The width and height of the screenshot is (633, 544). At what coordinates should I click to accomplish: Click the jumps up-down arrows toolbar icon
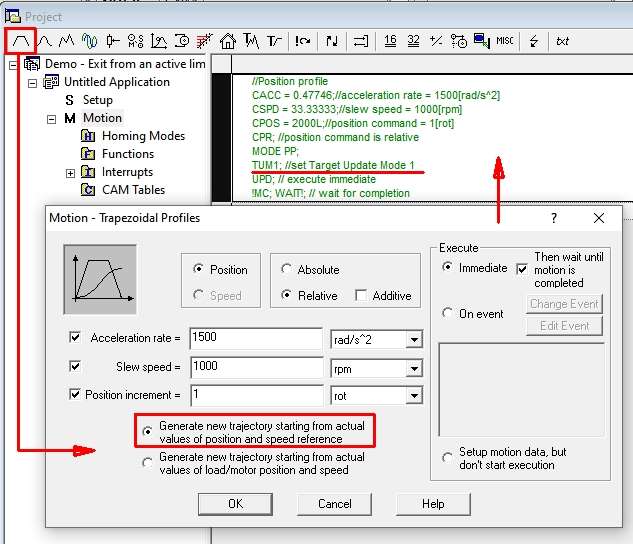coord(332,41)
